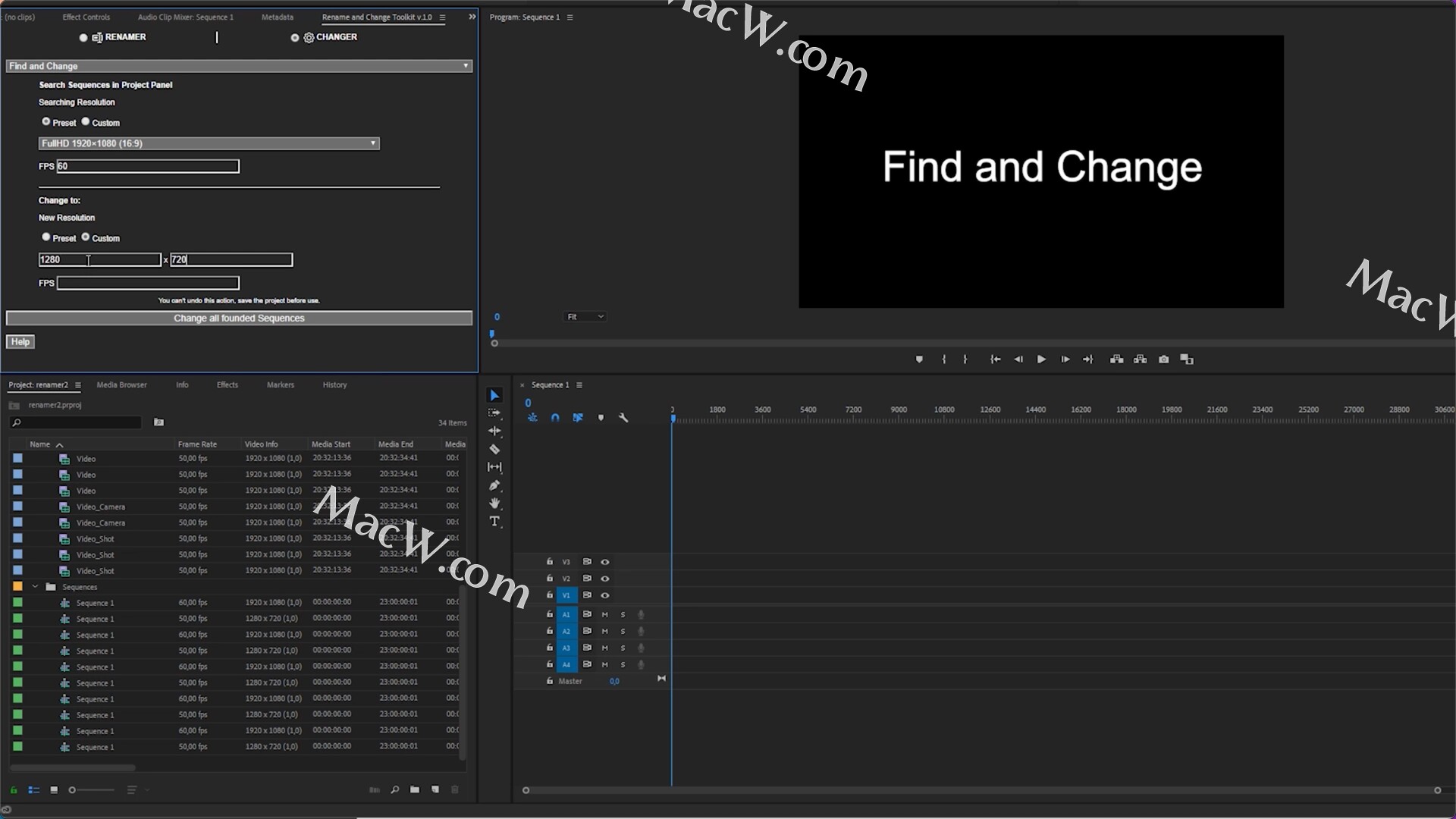Screen dimensions: 1456x819
Task: Select the RENAMER mode radio button
Action: 83,37
